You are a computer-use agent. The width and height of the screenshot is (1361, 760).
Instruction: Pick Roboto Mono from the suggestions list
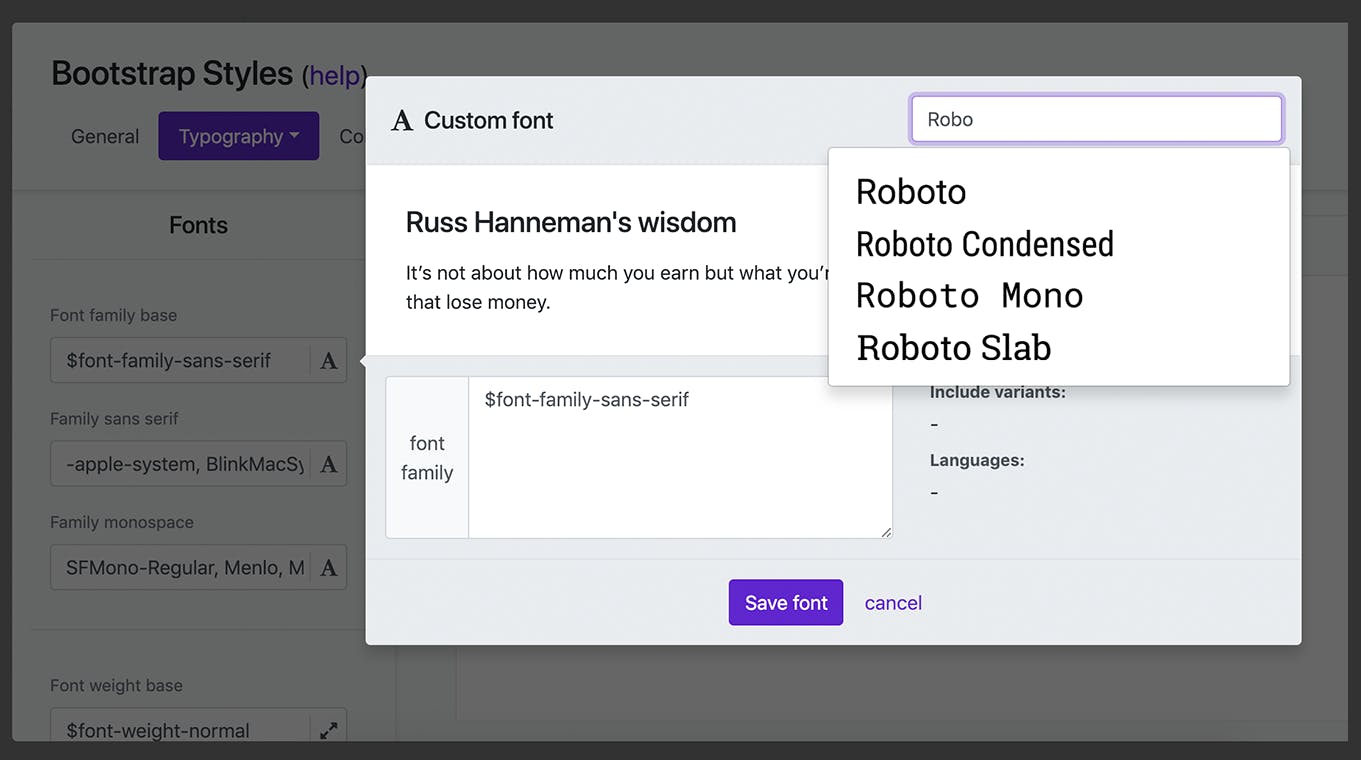coord(969,296)
